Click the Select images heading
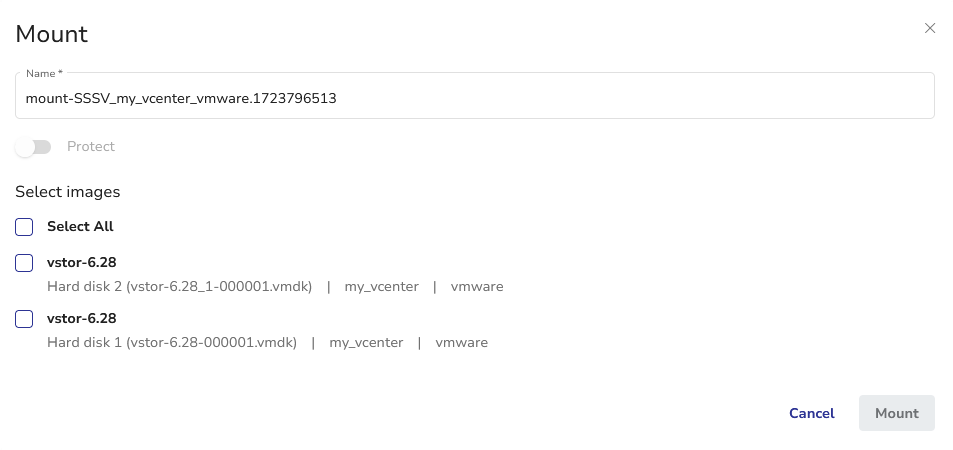The height and width of the screenshot is (450, 953). click(x=67, y=192)
